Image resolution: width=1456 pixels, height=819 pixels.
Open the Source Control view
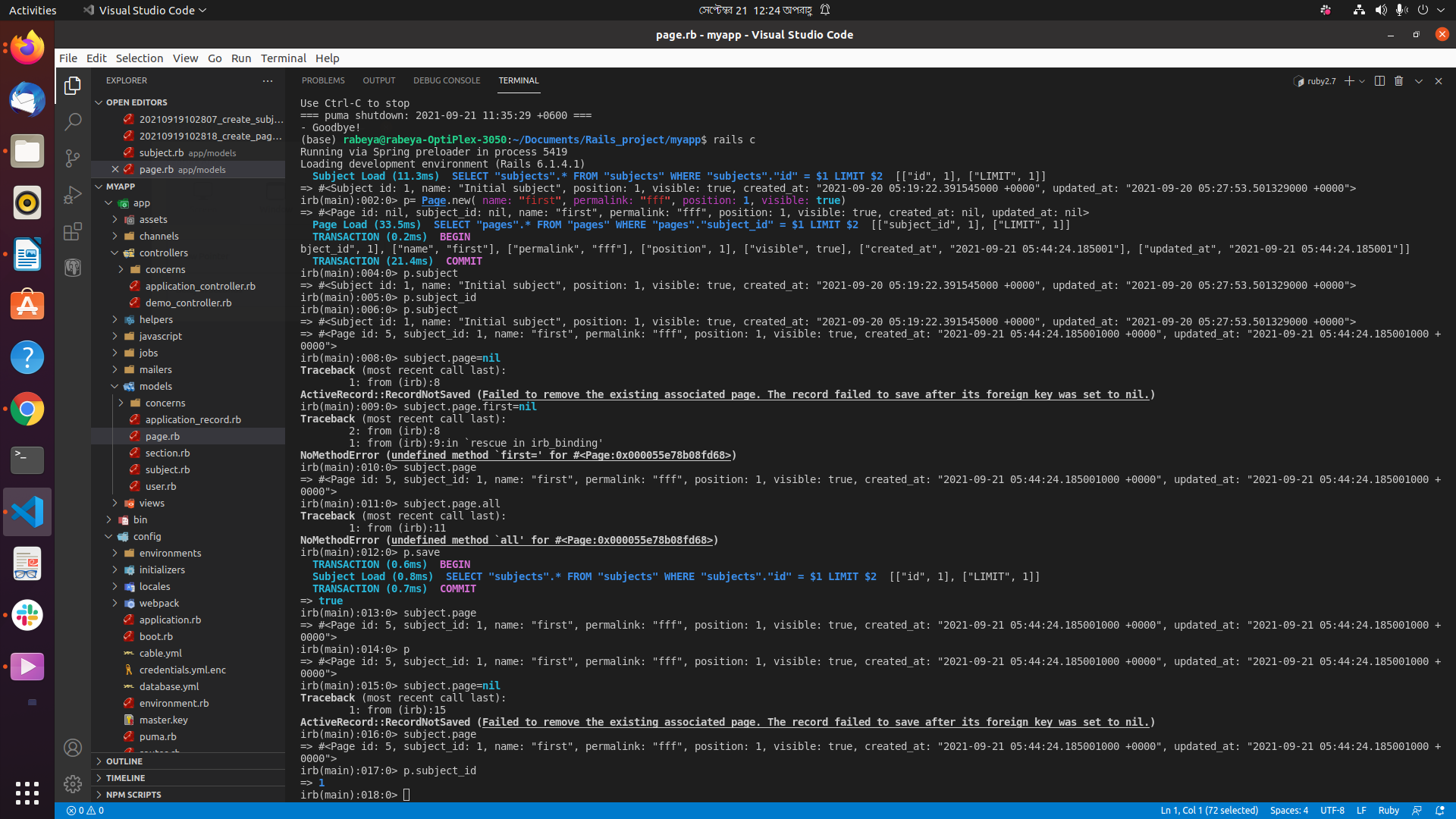tap(73, 158)
